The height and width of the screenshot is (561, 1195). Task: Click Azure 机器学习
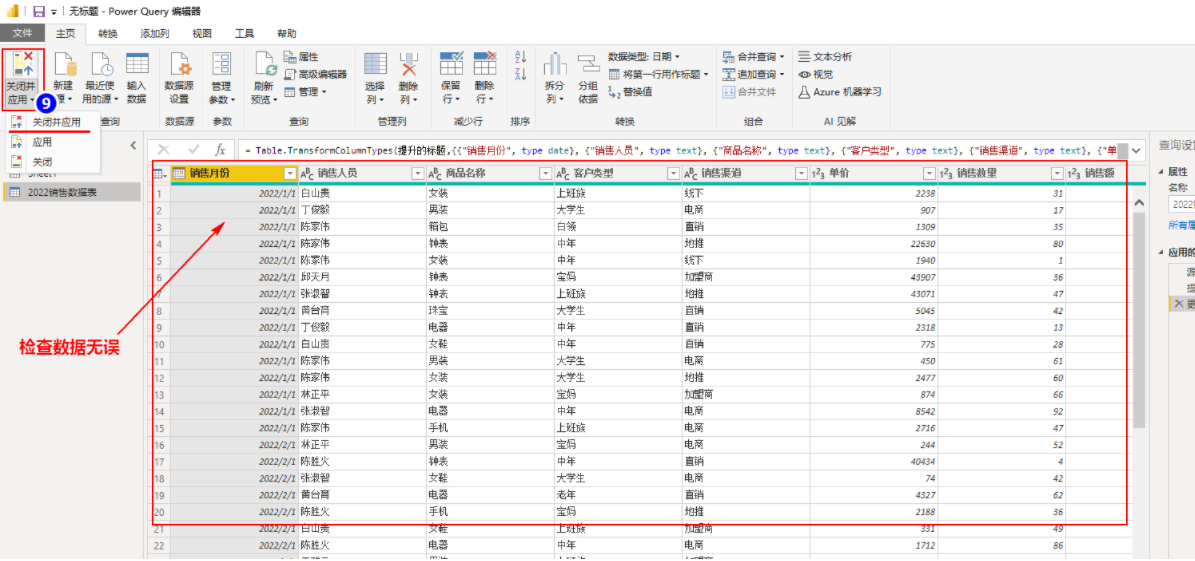tap(840, 91)
